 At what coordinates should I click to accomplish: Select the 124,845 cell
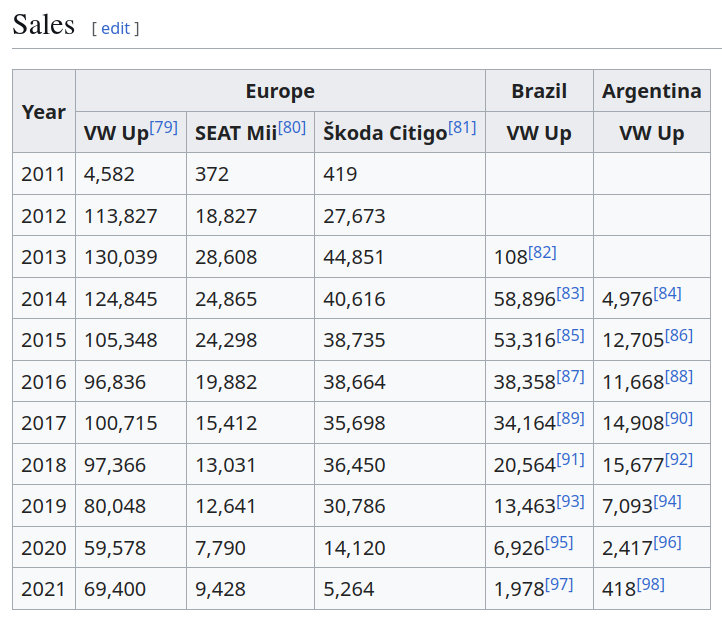[x=131, y=298]
